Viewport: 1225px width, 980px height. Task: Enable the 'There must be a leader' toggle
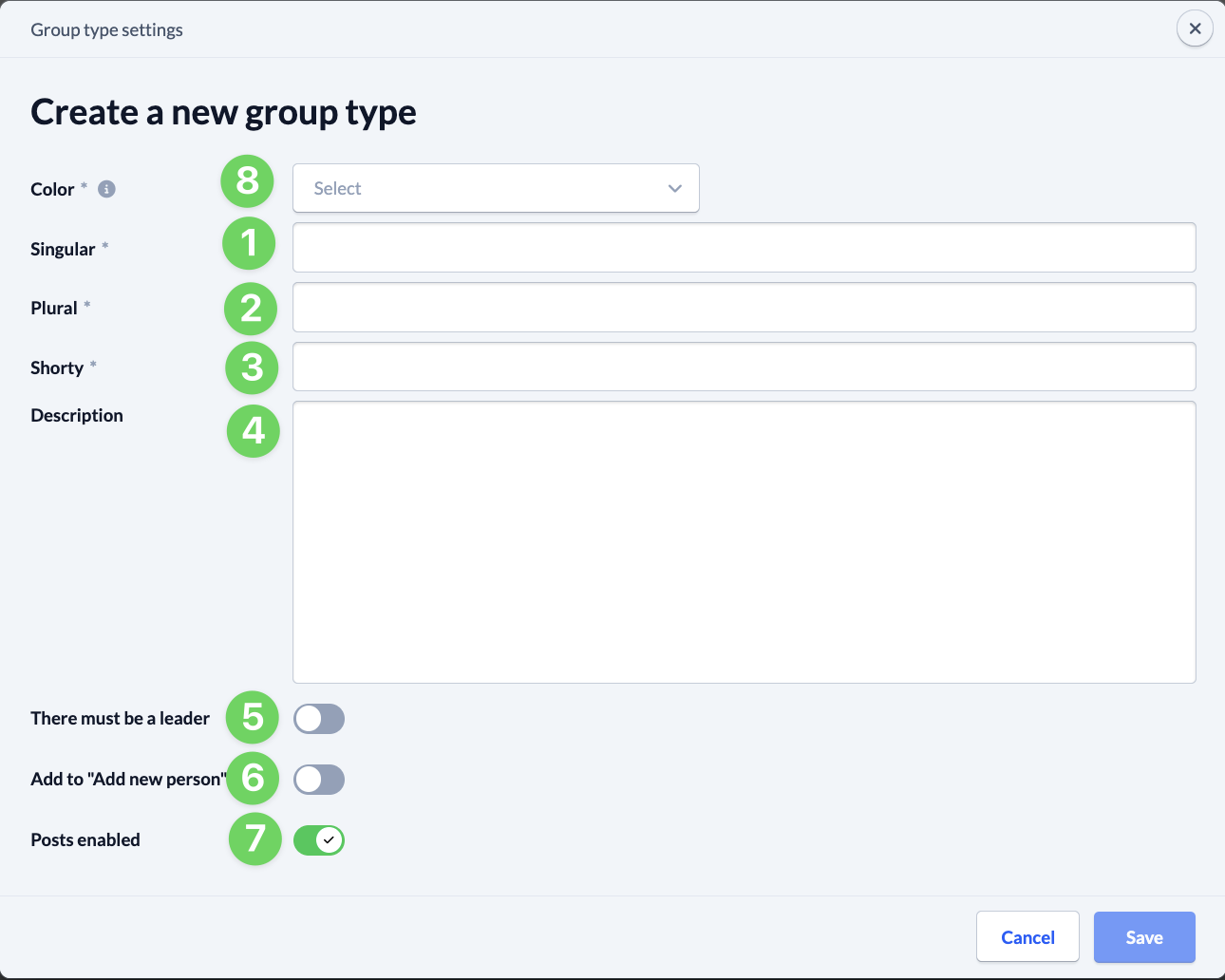tap(319, 719)
